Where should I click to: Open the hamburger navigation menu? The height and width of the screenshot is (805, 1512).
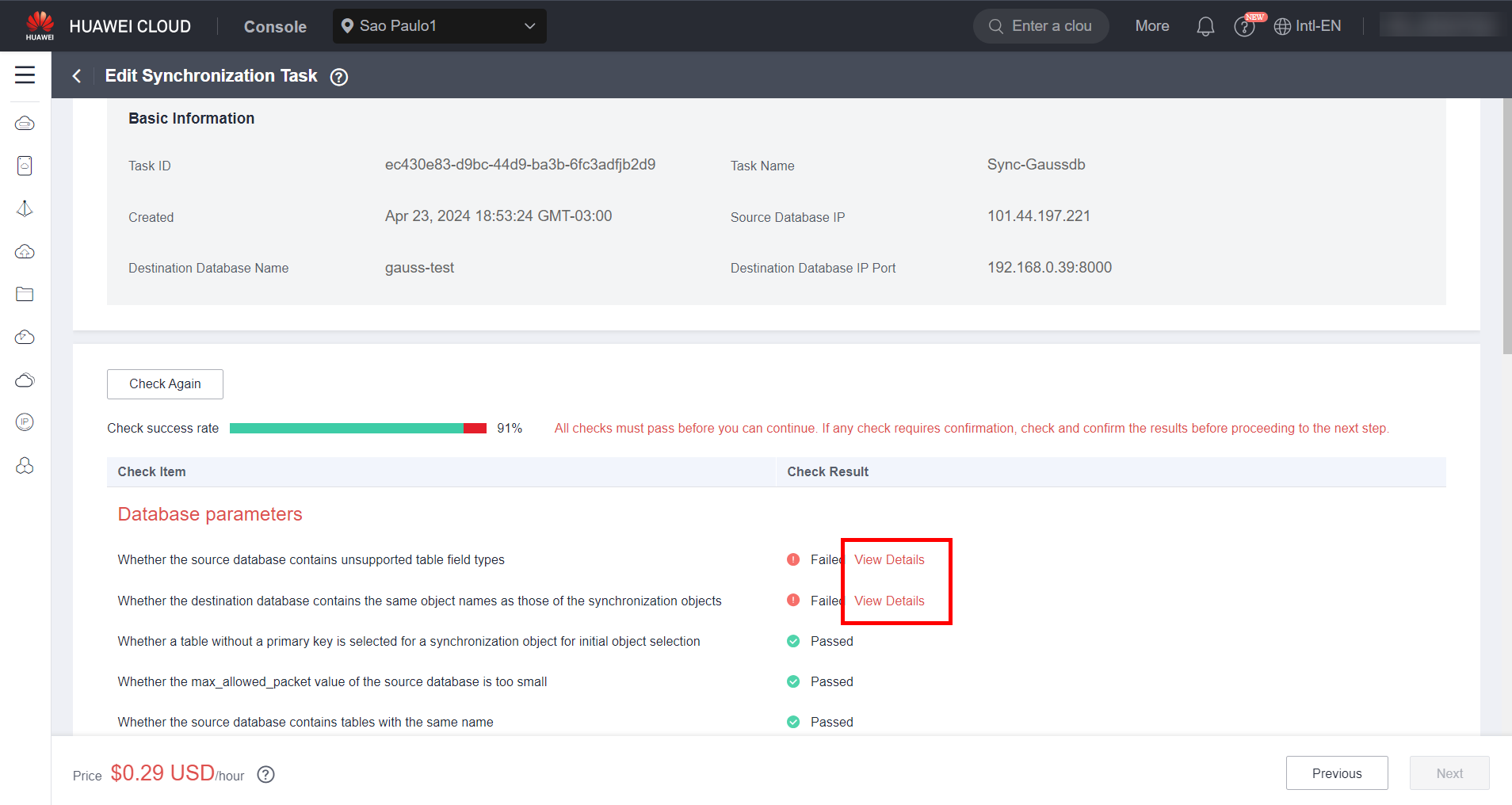pos(25,75)
